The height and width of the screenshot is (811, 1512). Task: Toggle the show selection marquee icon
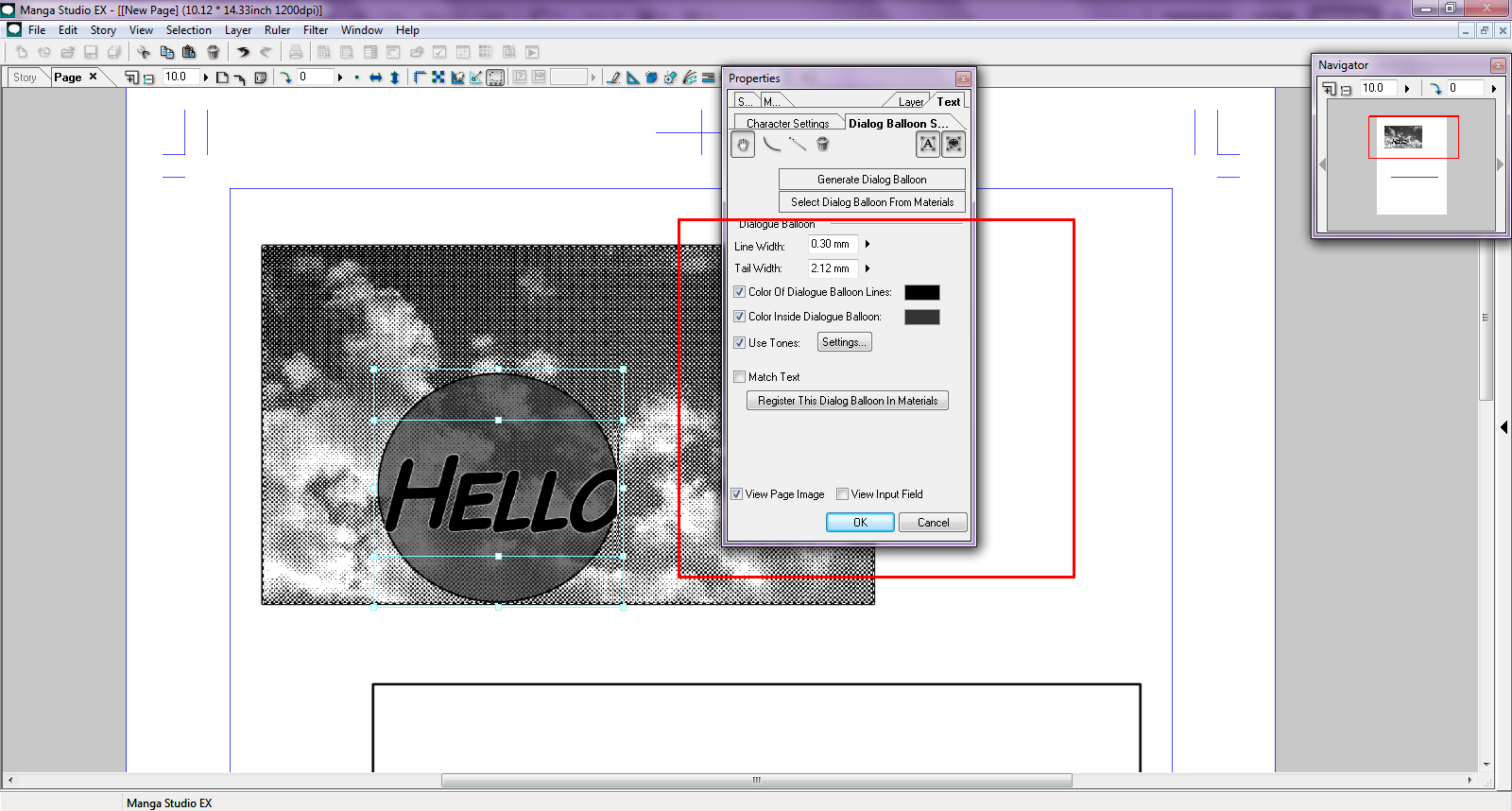[495, 78]
